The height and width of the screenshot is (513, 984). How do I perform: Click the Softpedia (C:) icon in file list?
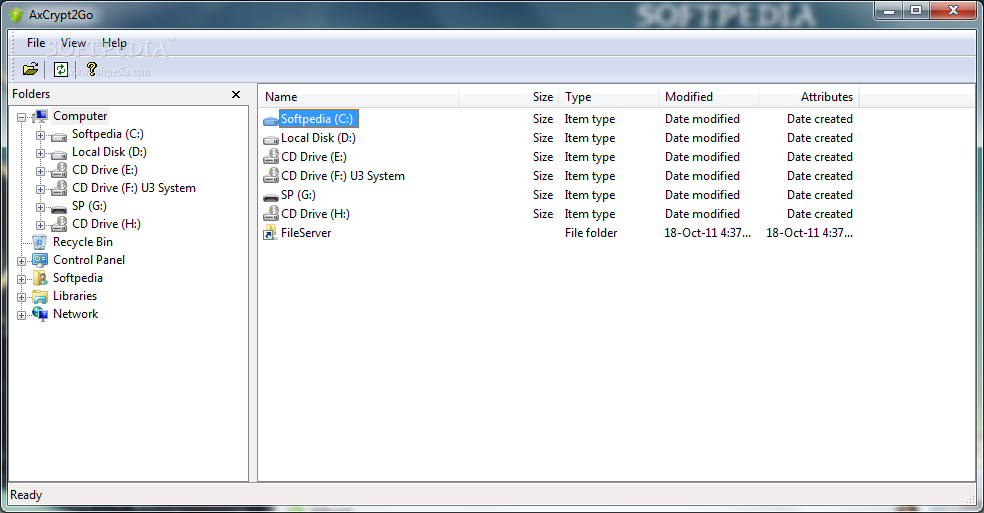(x=270, y=120)
